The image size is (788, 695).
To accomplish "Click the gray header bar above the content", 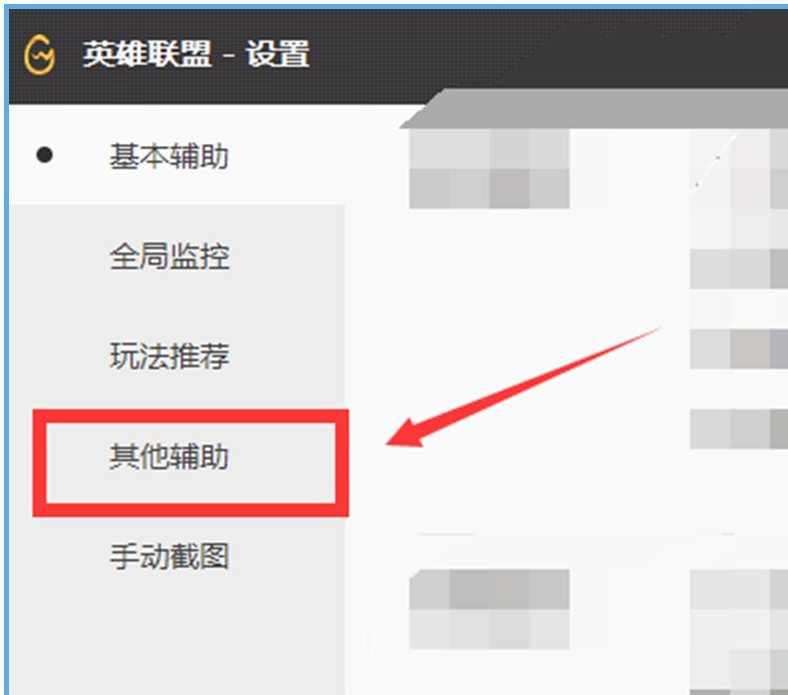I will coord(594,109).
